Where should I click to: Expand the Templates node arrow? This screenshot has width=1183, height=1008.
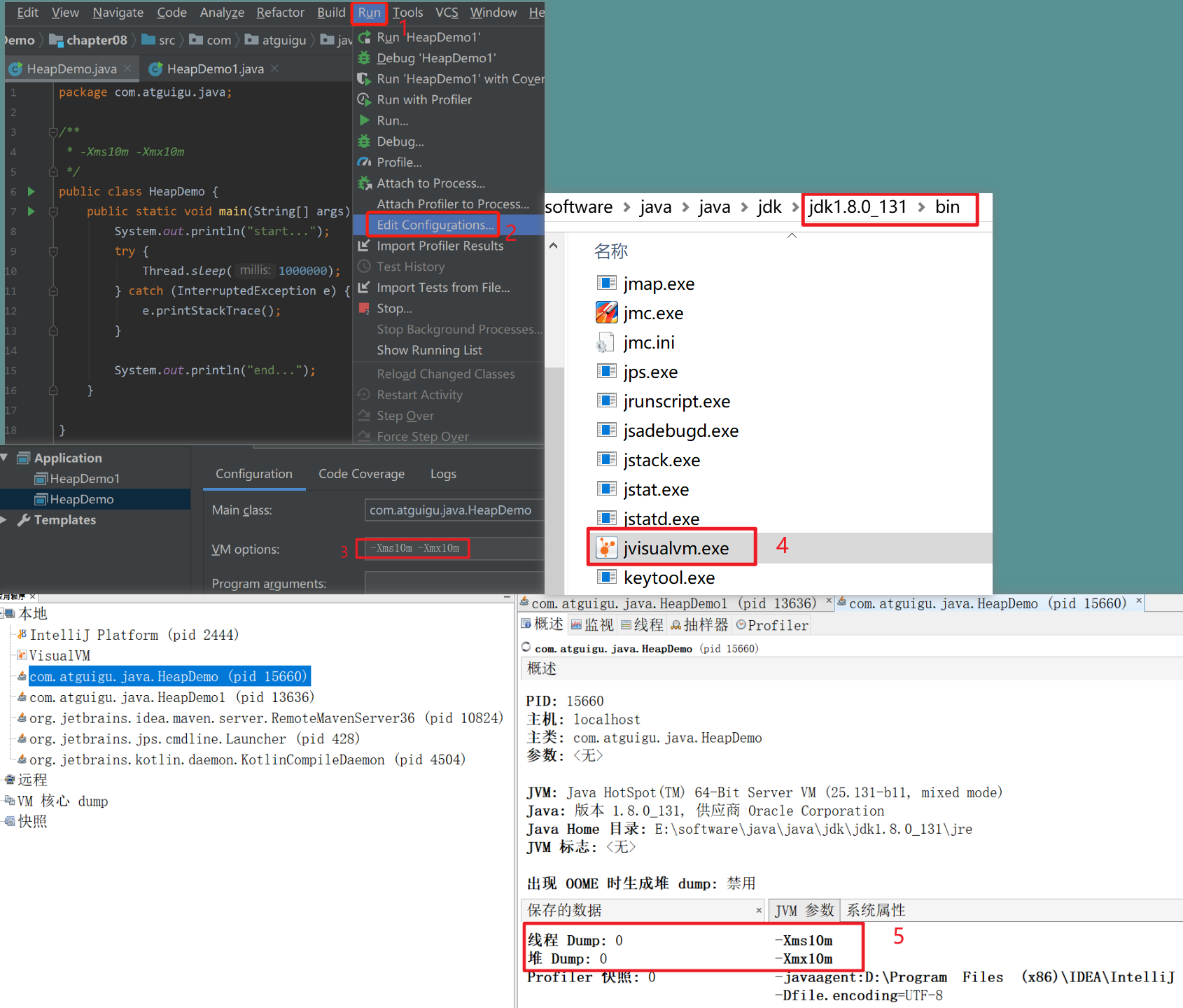pos(4,520)
